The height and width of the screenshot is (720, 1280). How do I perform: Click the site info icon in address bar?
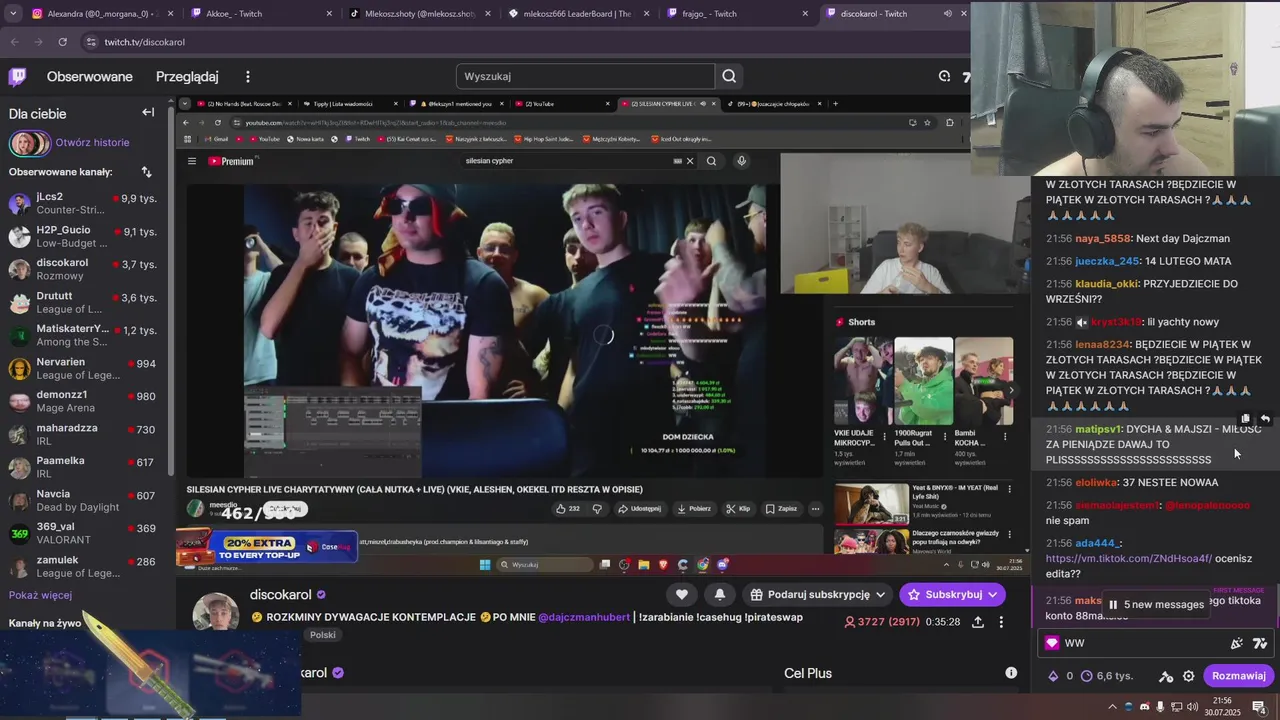(91, 42)
